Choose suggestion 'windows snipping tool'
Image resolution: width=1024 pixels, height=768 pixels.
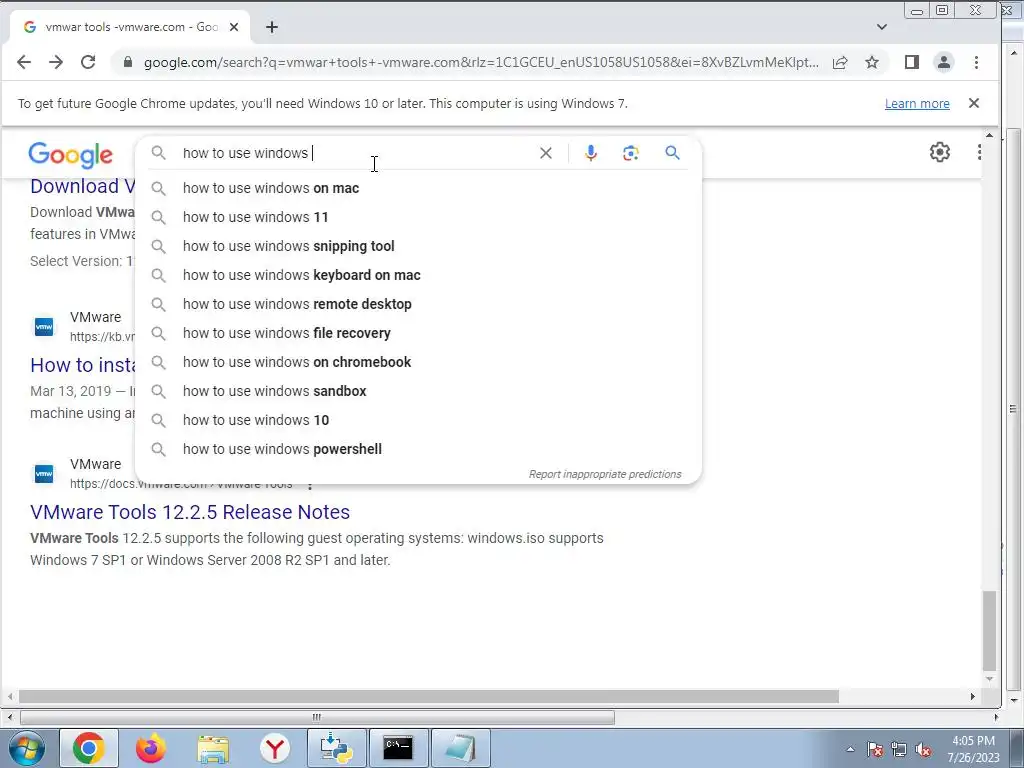(x=418, y=246)
